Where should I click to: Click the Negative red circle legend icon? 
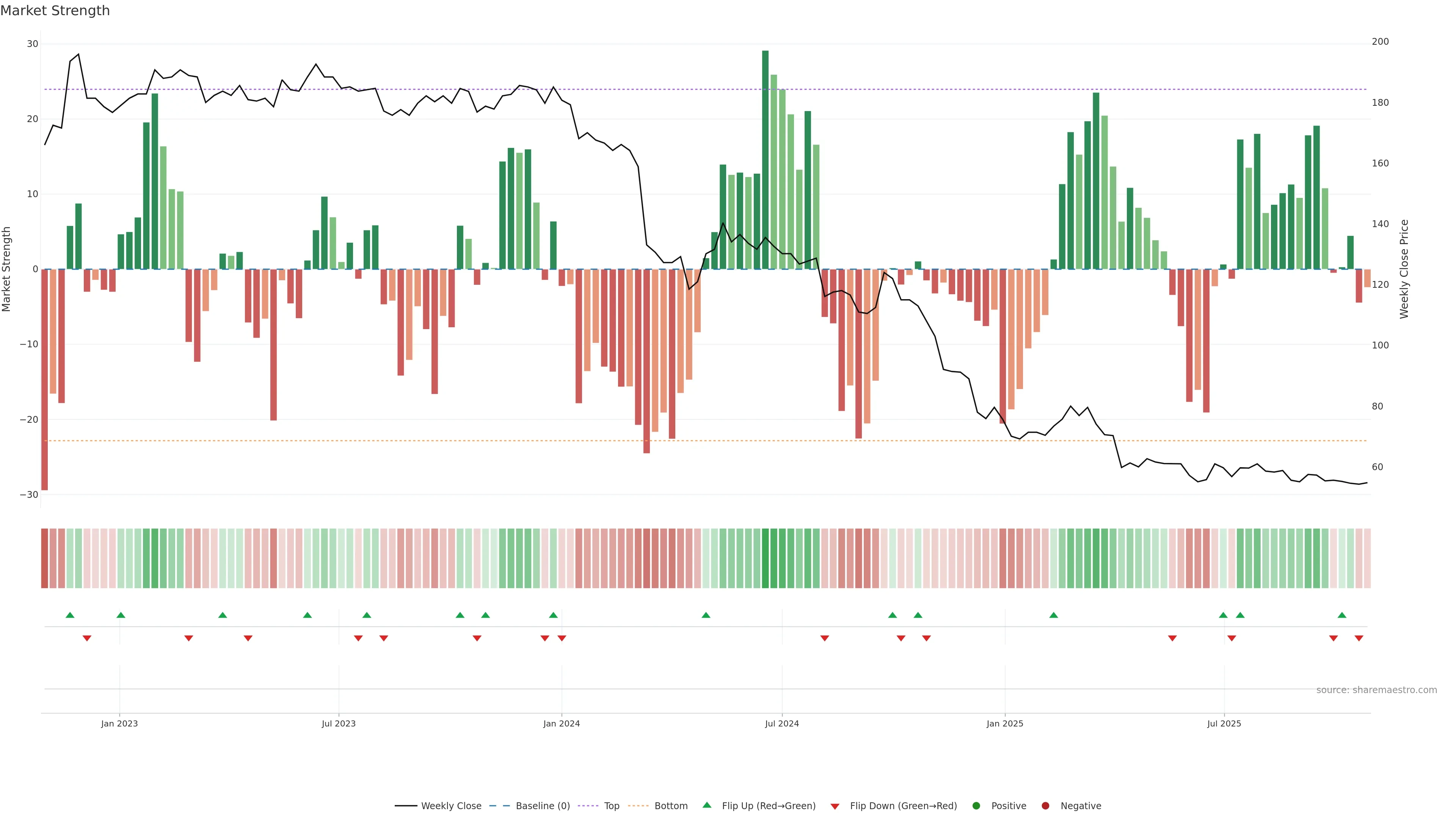coord(1045,806)
